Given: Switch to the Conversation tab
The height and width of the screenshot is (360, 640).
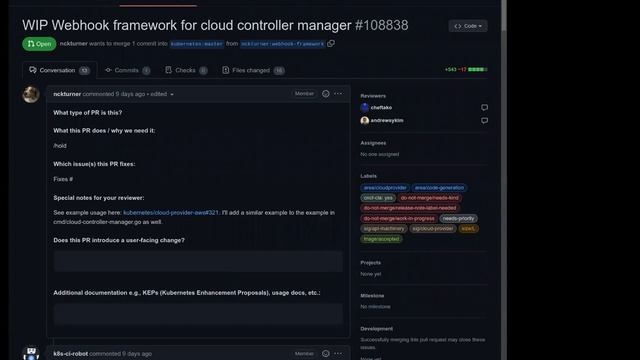Looking at the screenshot, I should click(59, 70).
